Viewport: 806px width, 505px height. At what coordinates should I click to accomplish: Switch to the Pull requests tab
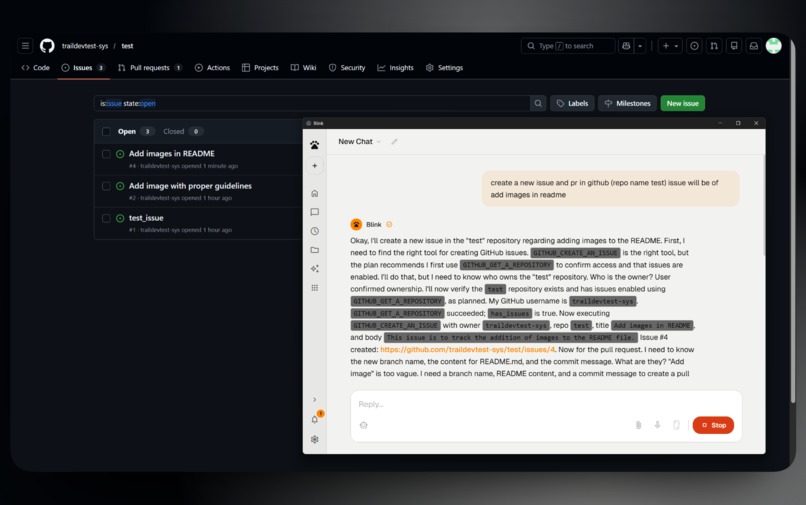150,67
